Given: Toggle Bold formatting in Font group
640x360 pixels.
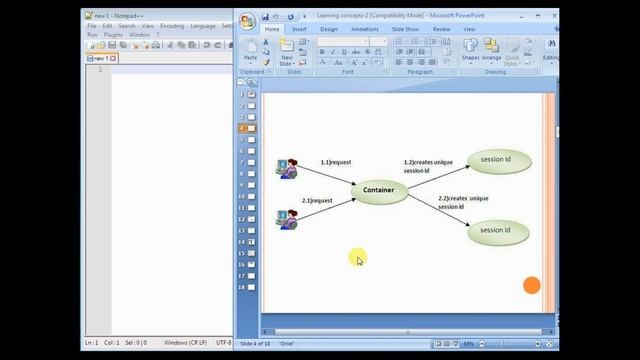Looking at the screenshot, I should coord(322,52).
